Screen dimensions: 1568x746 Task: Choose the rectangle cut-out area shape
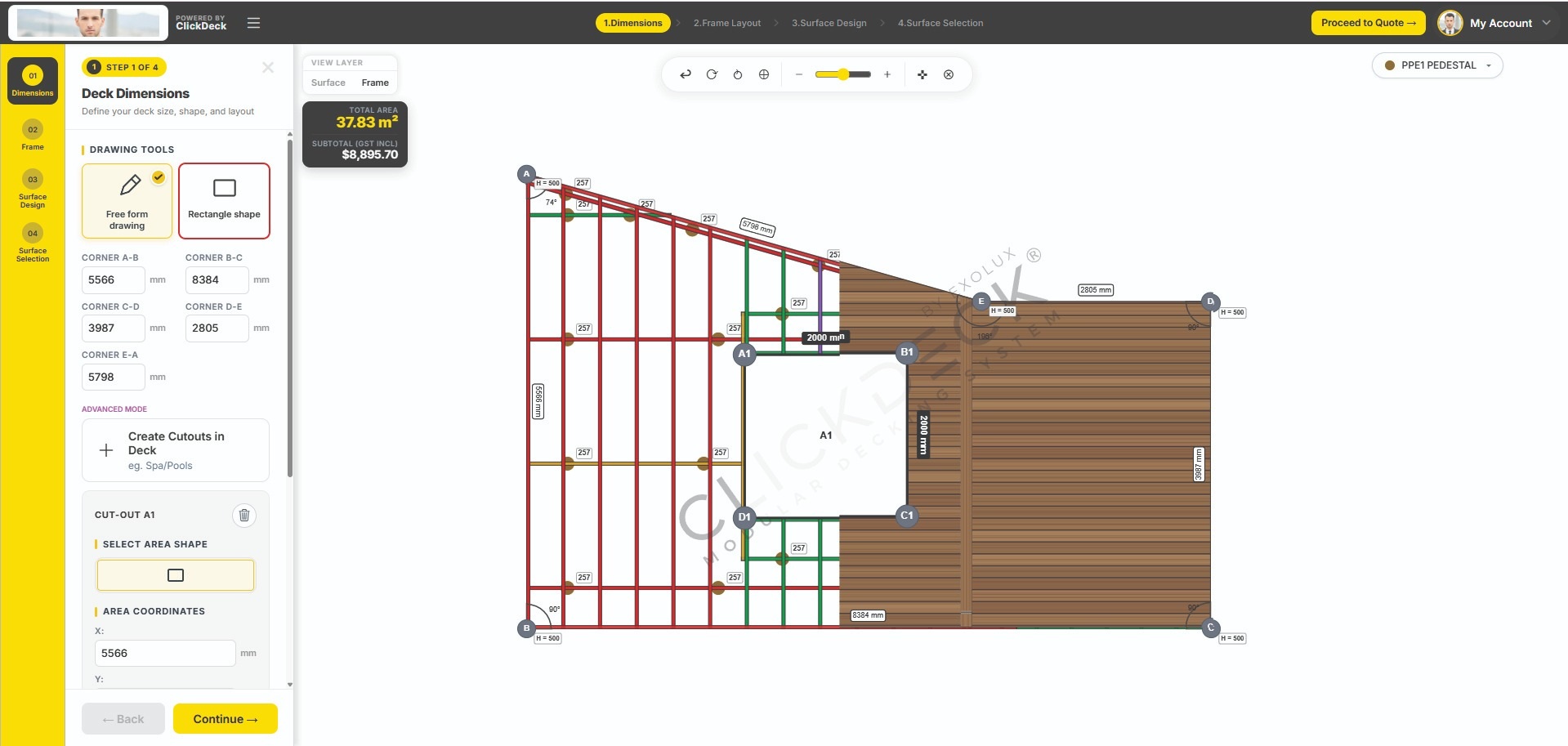click(x=176, y=575)
